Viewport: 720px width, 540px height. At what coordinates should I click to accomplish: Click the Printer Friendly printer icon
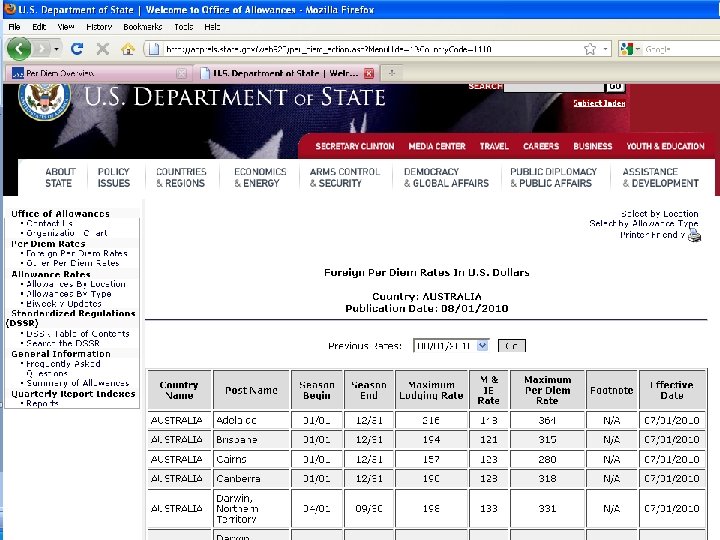694,236
